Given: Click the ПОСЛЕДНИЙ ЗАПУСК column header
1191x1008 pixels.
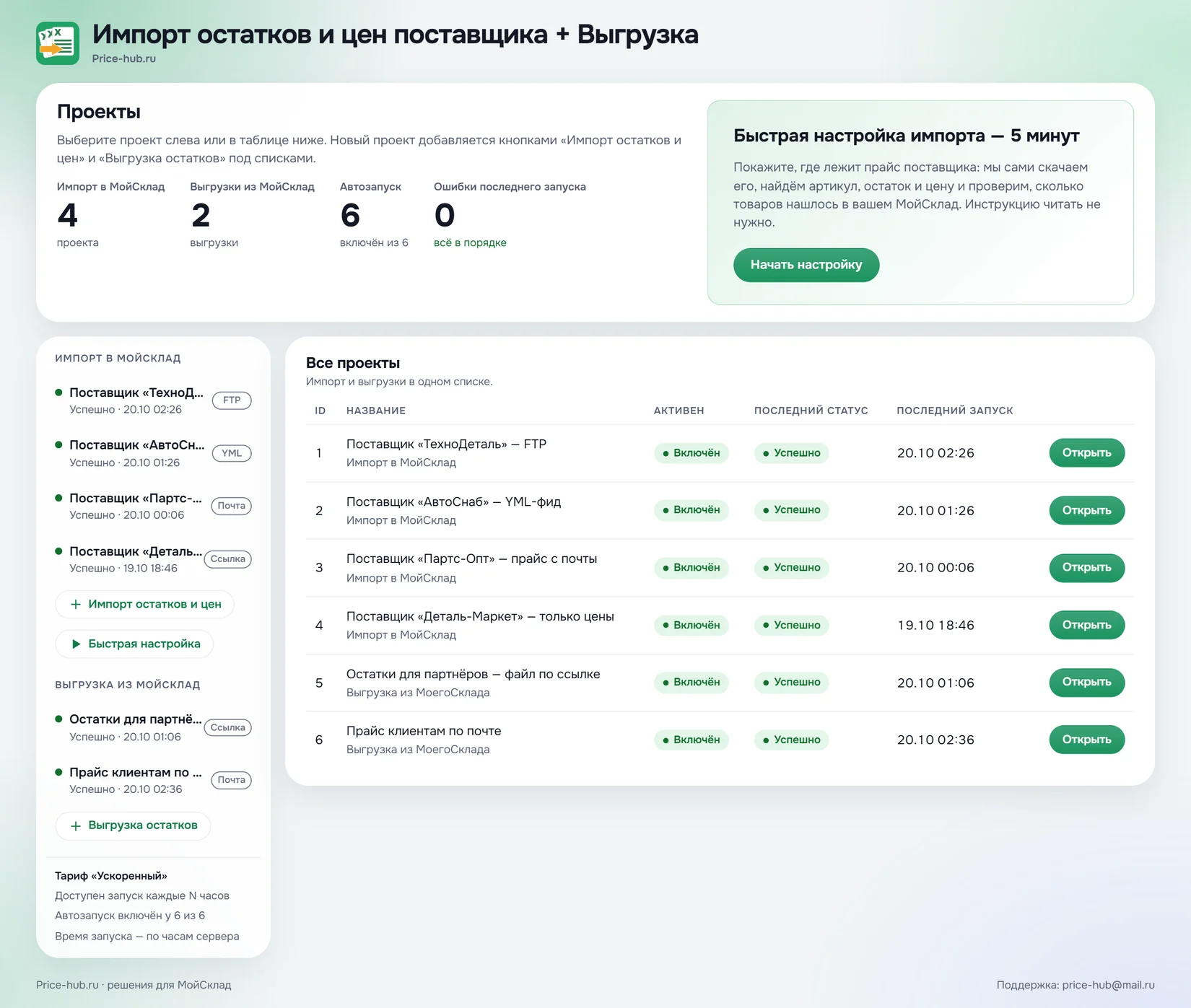Looking at the screenshot, I should pos(955,411).
